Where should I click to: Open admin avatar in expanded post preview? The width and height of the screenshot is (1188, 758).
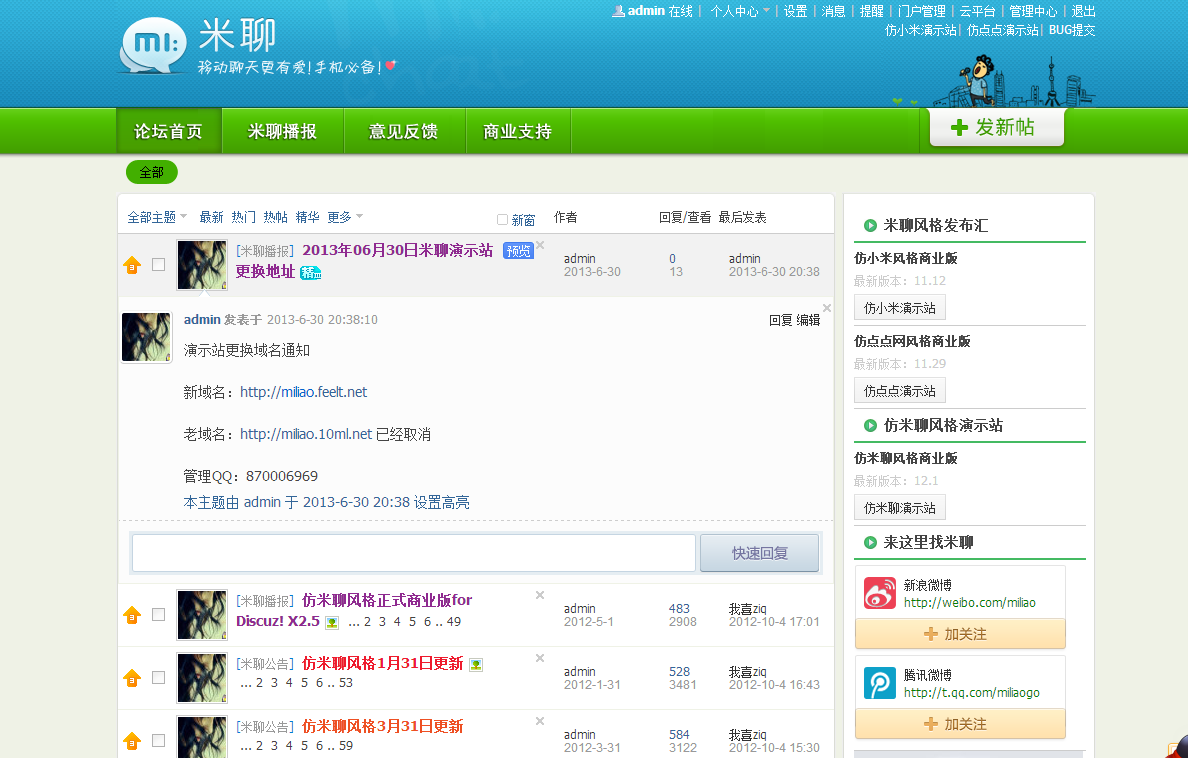pos(146,337)
